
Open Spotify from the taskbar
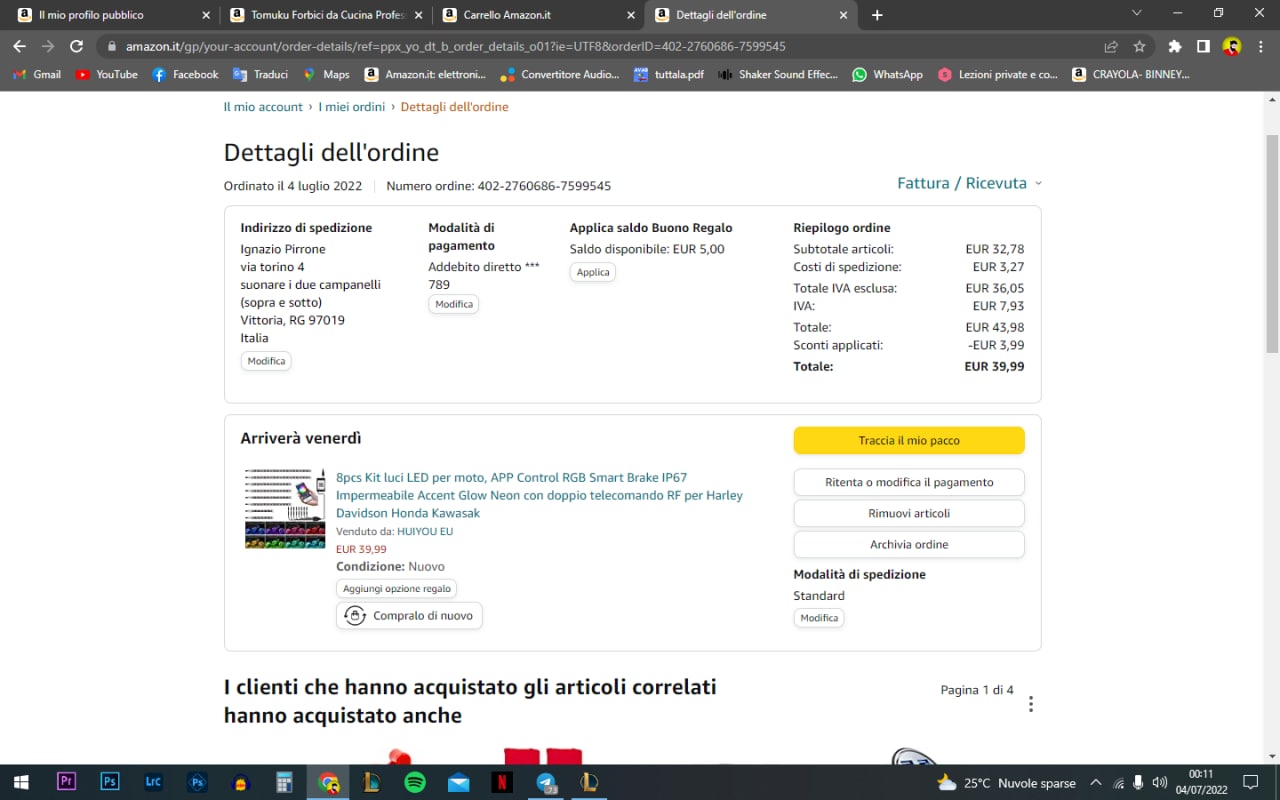click(415, 782)
